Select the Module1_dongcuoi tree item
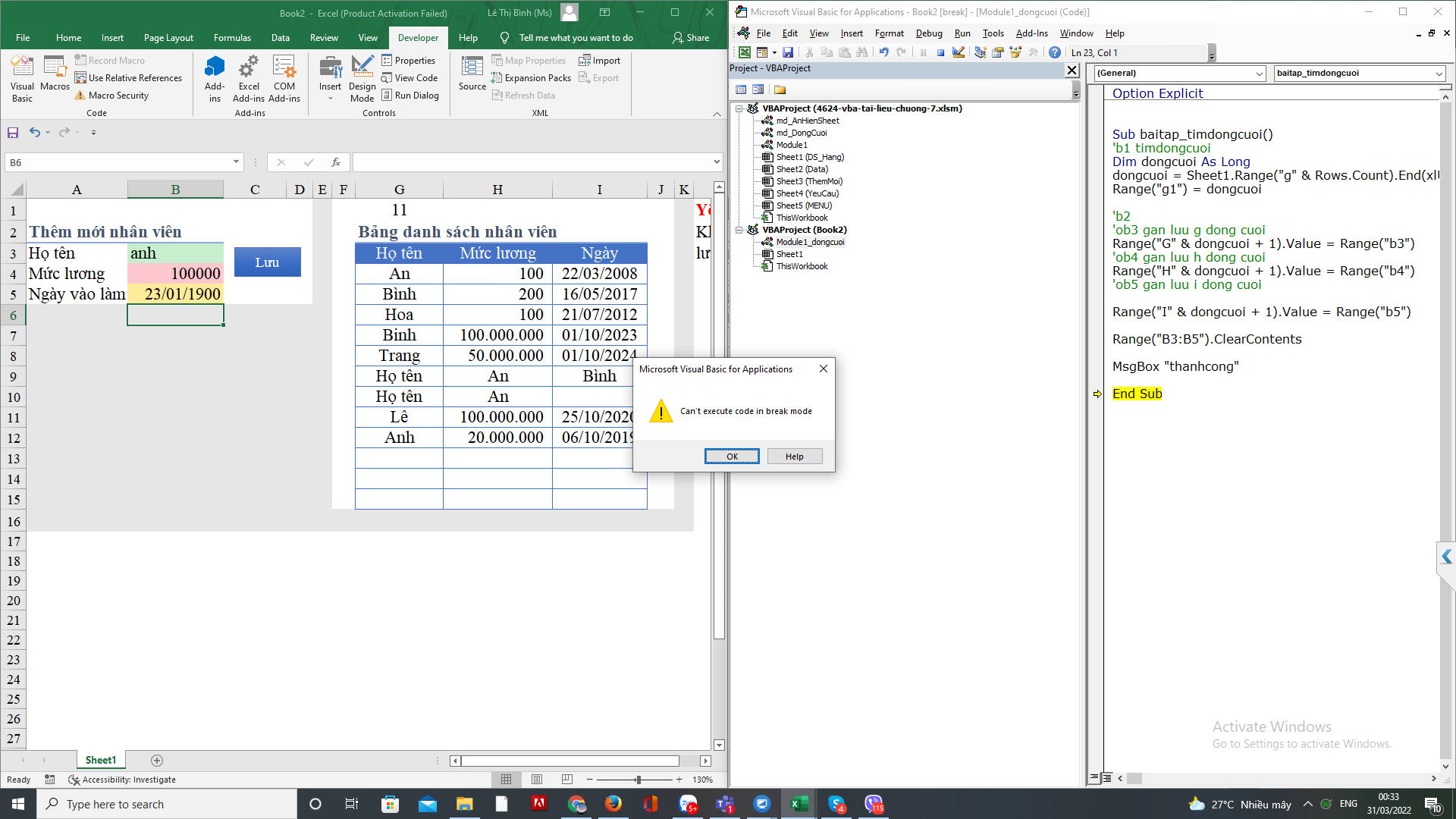Viewport: 1456px width, 819px height. [809, 242]
